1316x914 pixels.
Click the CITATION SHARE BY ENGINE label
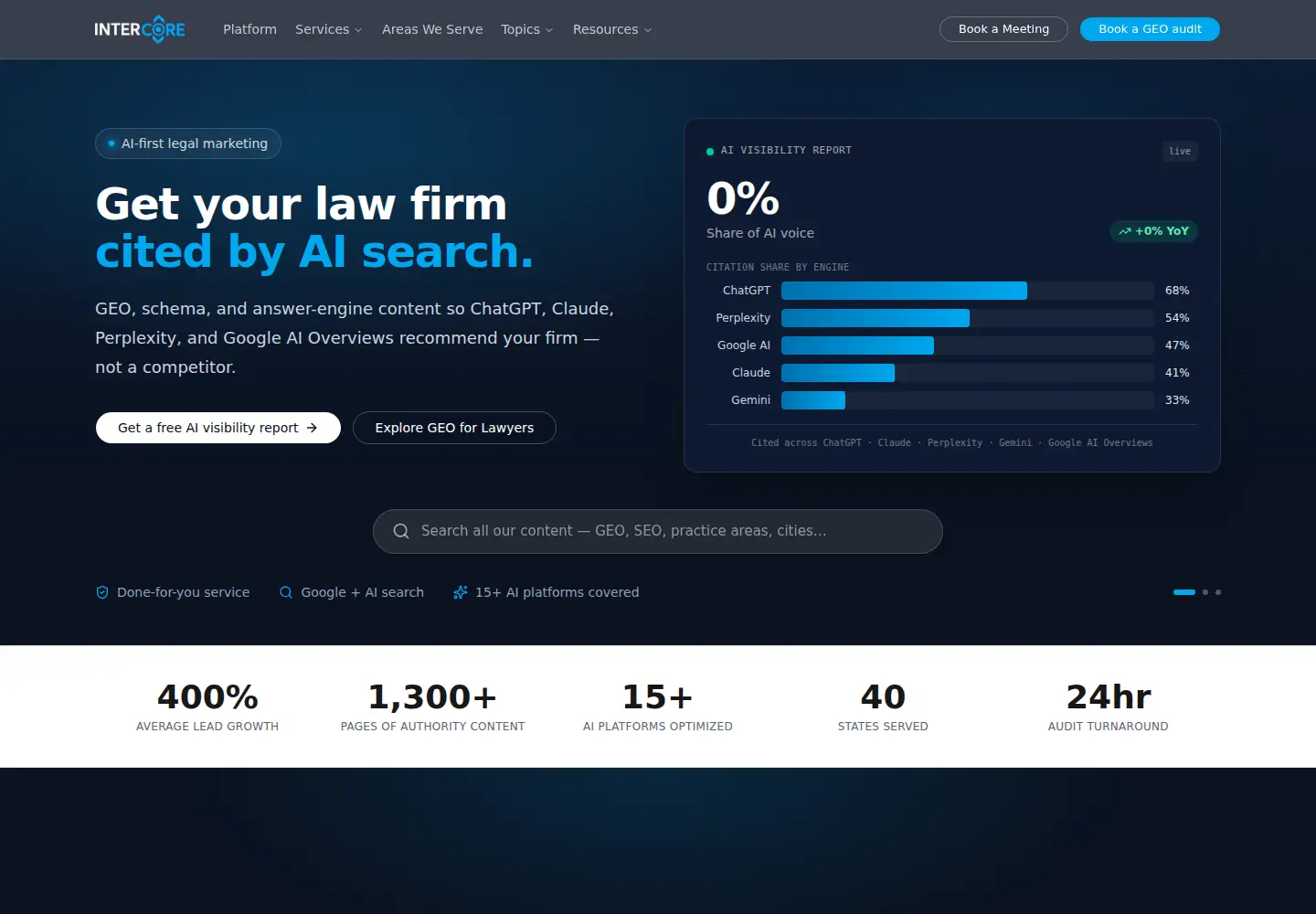(x=778, y=268)
